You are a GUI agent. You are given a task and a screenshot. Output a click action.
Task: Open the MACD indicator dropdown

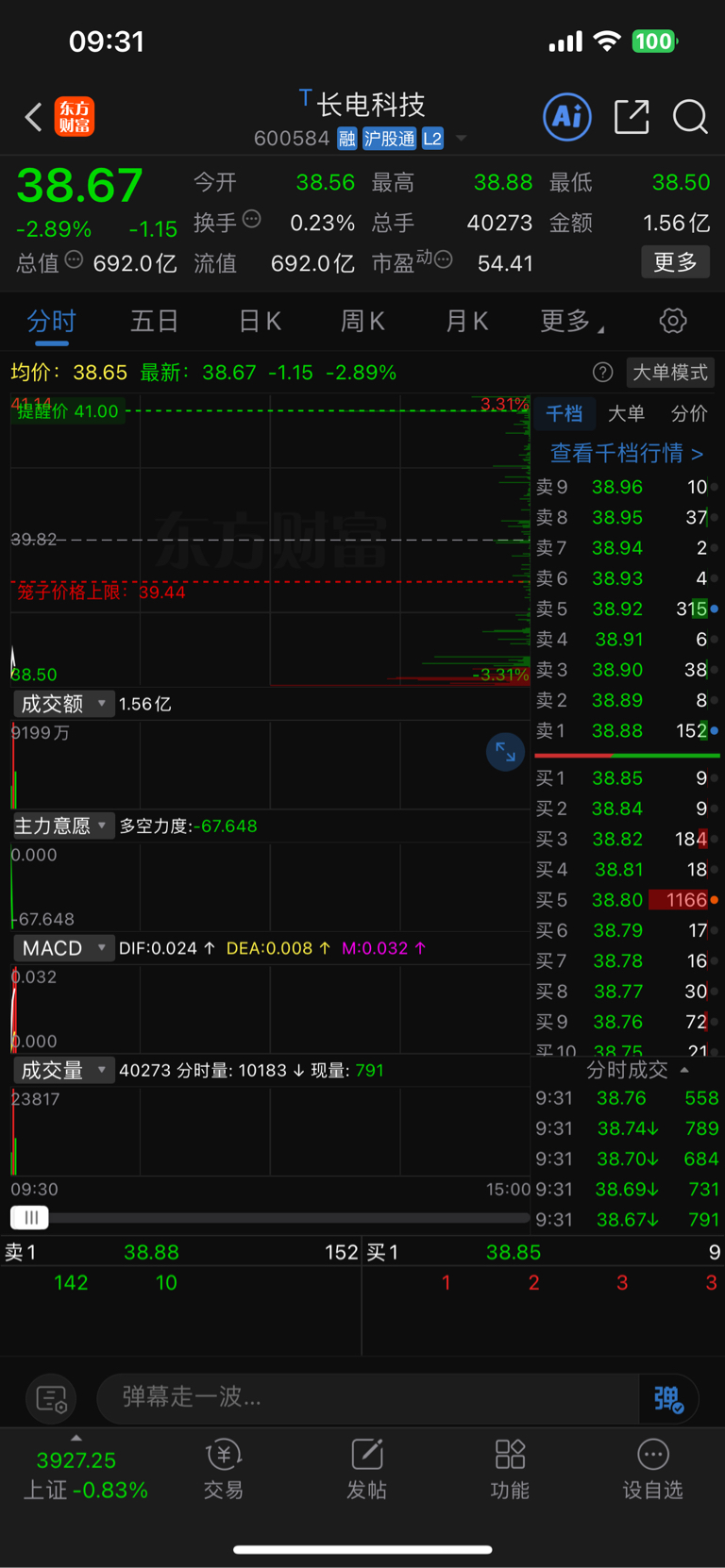(63, 948)
